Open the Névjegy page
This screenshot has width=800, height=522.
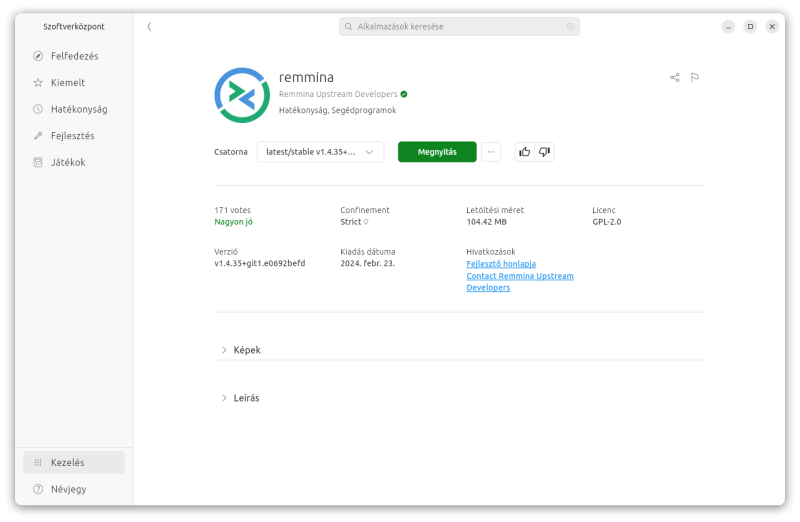click(x=74, y=489)
